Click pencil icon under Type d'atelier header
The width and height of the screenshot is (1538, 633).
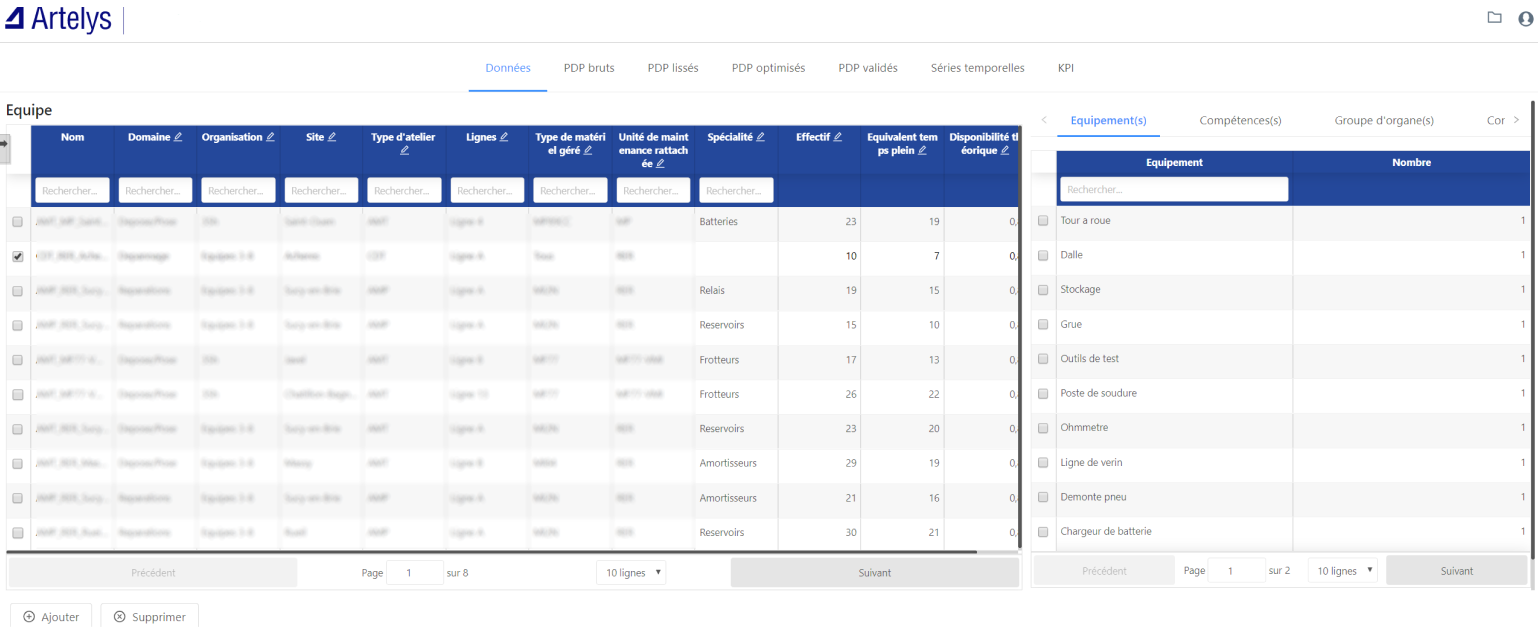point(404,150)
